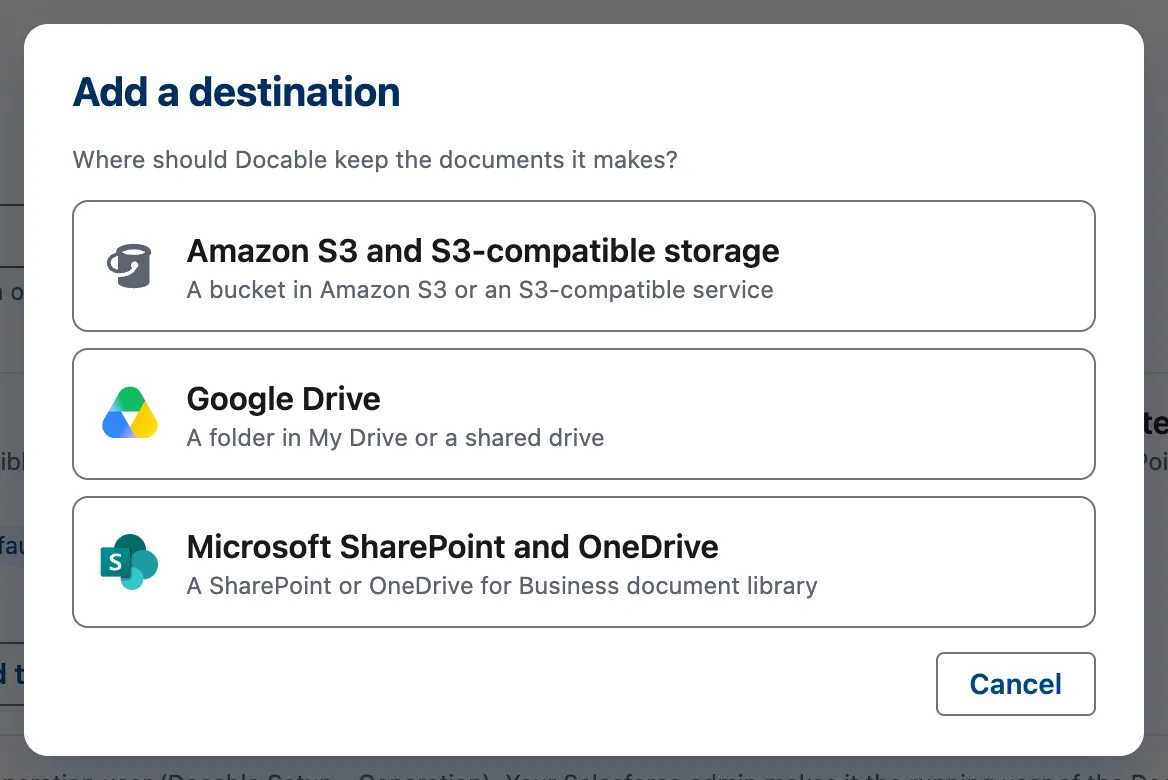Select the Google Drive title
Viewport: 1168px width, 780px height.
[x=283, y=399]
